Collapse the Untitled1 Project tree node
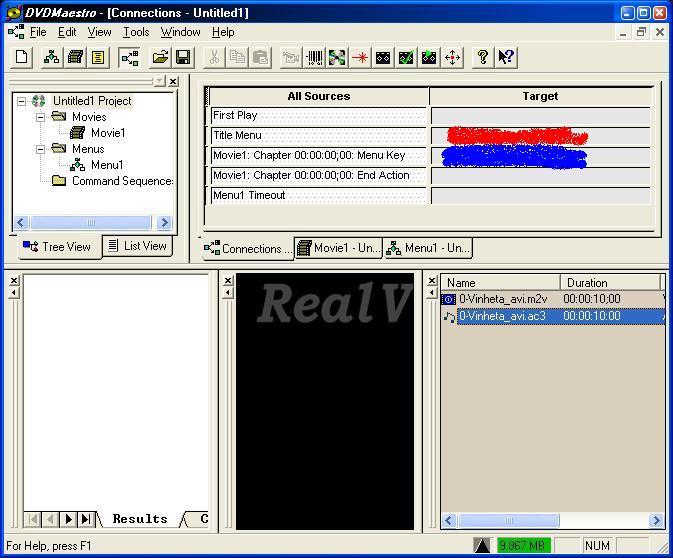673x558 pixels. coord(21,101)
